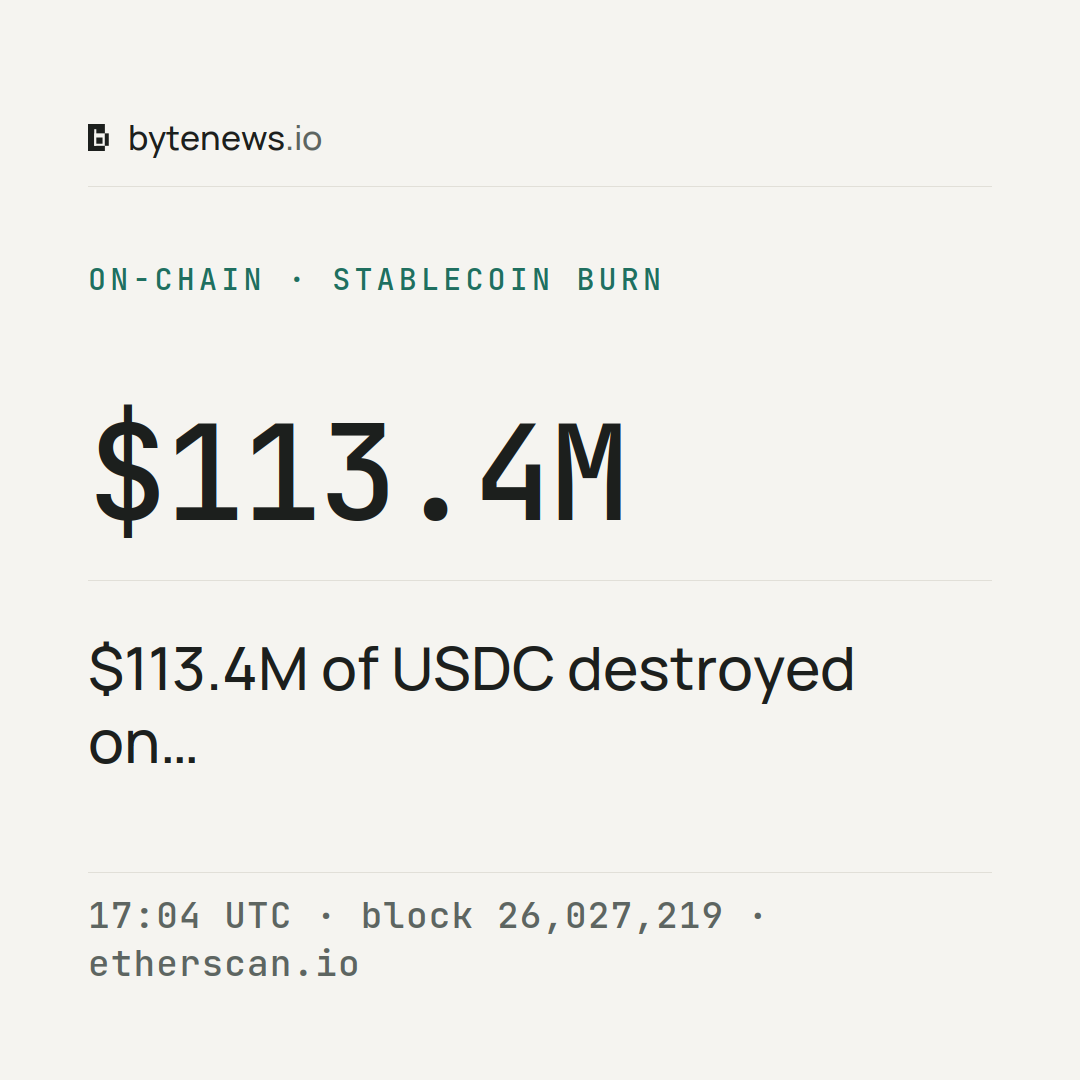Click the divider line under the logo header
Image resolution: width=1080 pixels, height=1080 pixels.
[x=540, y=186]
